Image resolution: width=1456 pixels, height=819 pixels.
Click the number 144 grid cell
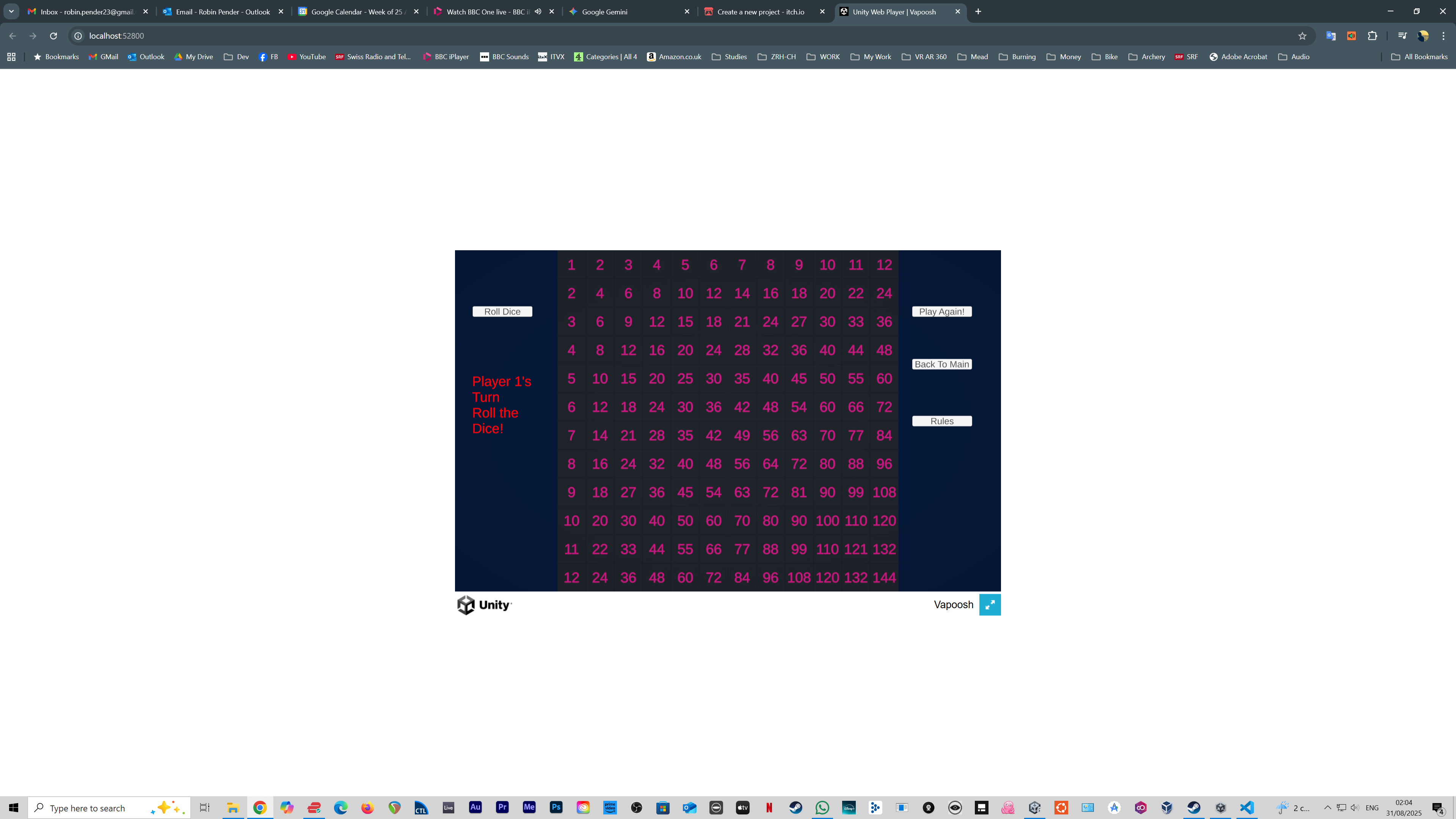pos(884,577)
